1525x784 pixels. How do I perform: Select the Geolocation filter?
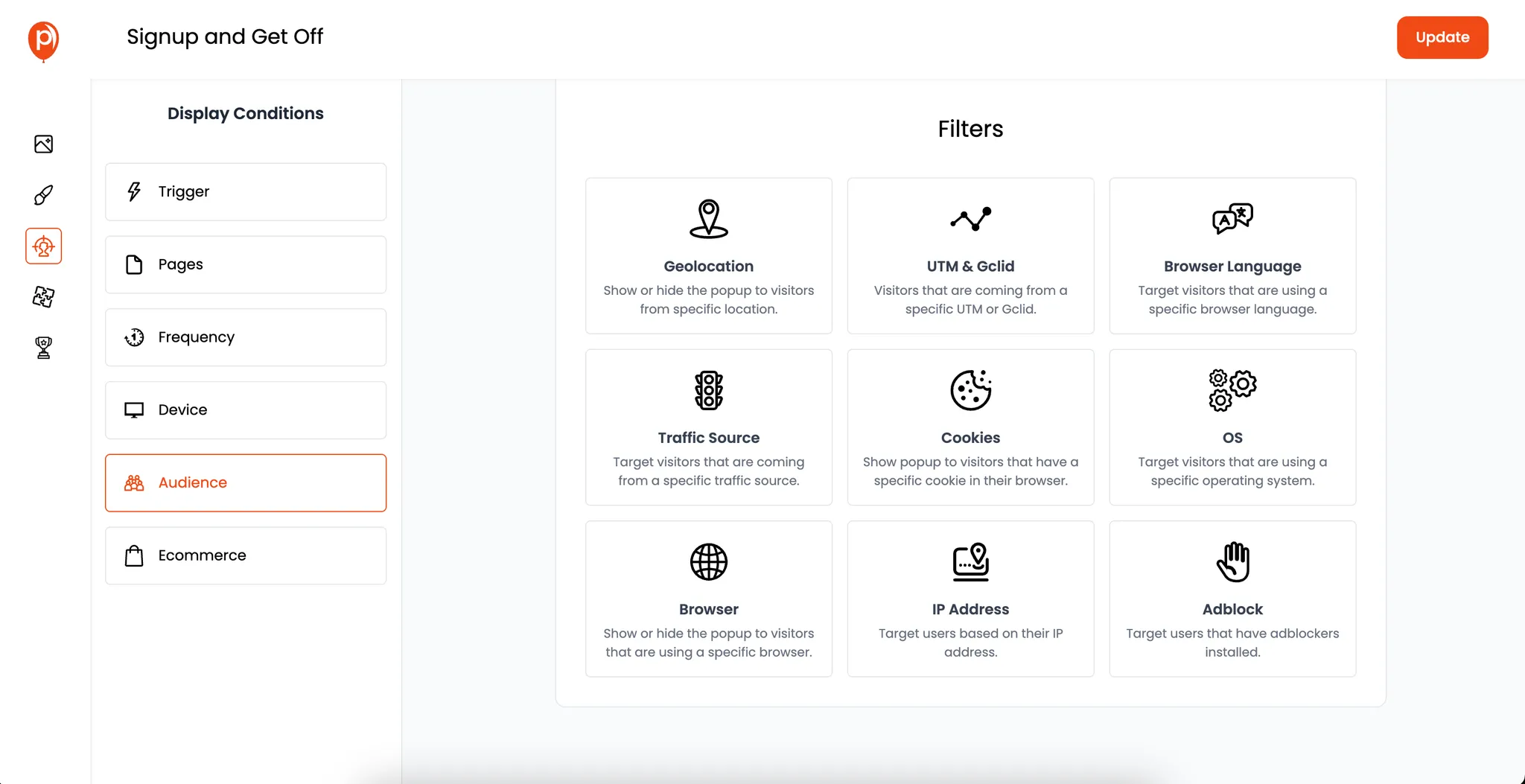point(708,255)
